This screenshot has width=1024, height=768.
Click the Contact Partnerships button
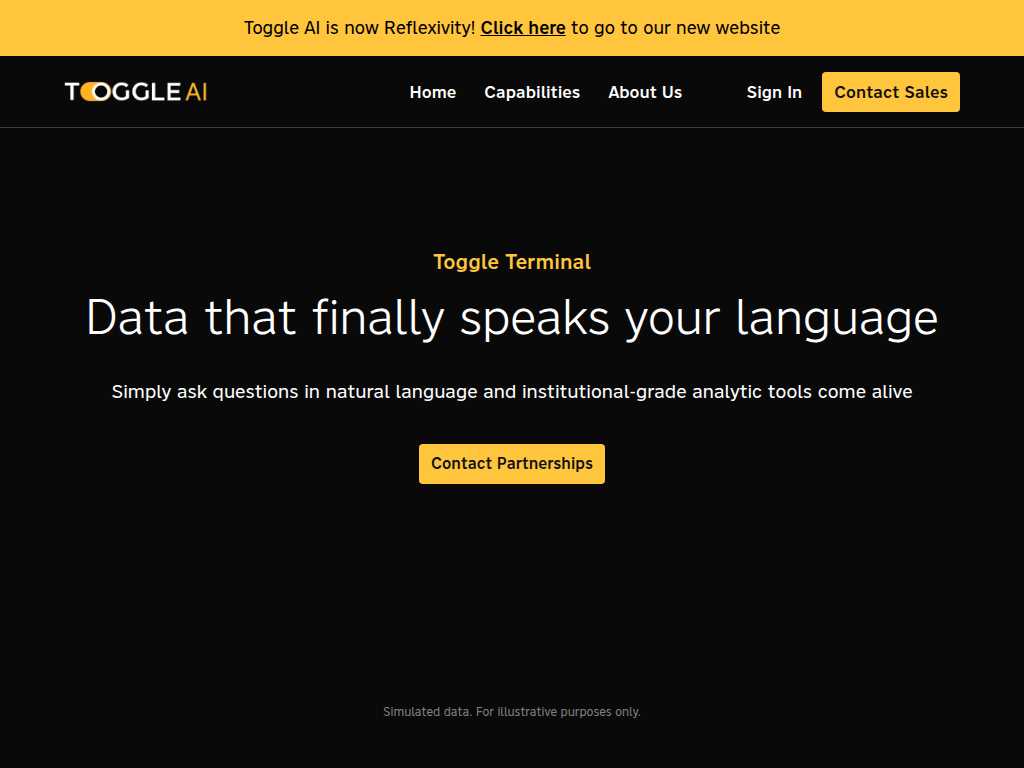tap(511, 464)
